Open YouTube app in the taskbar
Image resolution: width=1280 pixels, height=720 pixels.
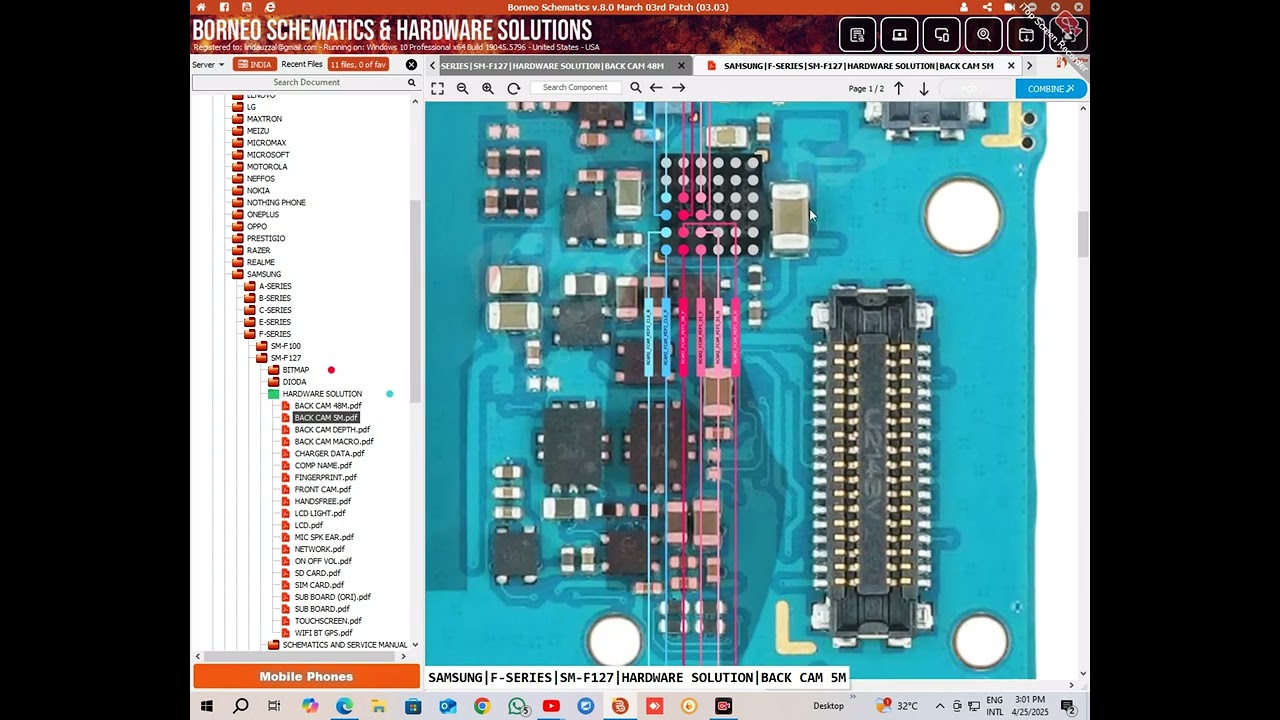coord(551,706)
